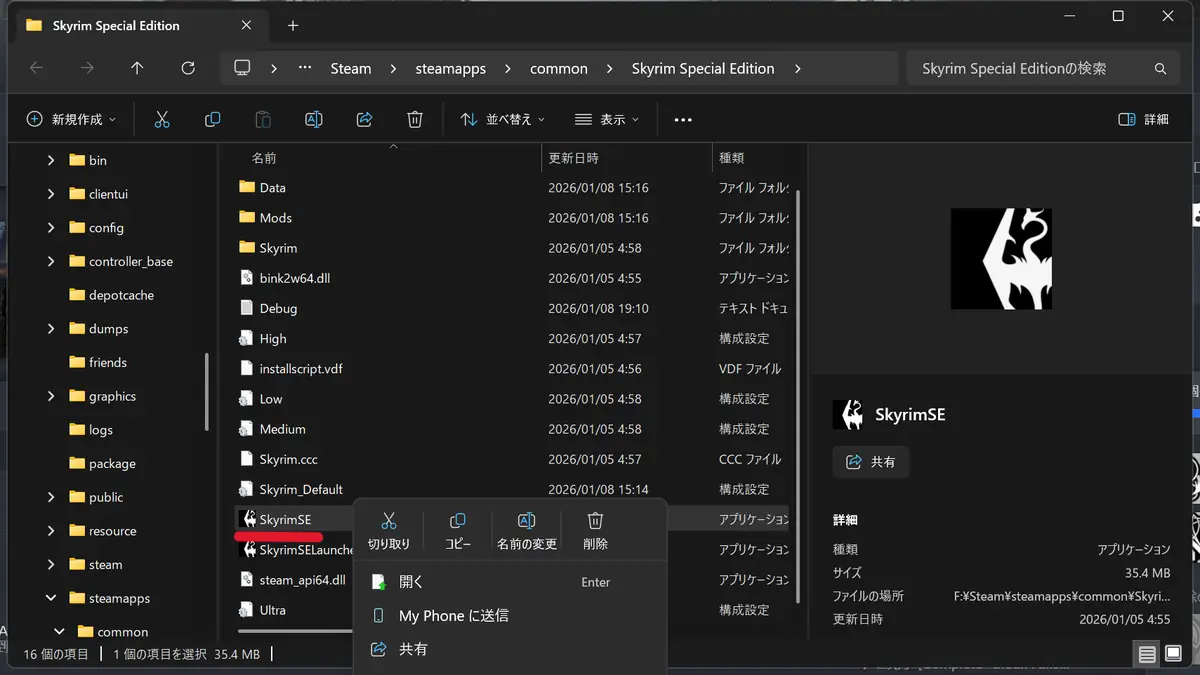This screenshot has width=1200, height=675.
Task: Toggle the 詳細 details pane button
Action: [1143, 119]
